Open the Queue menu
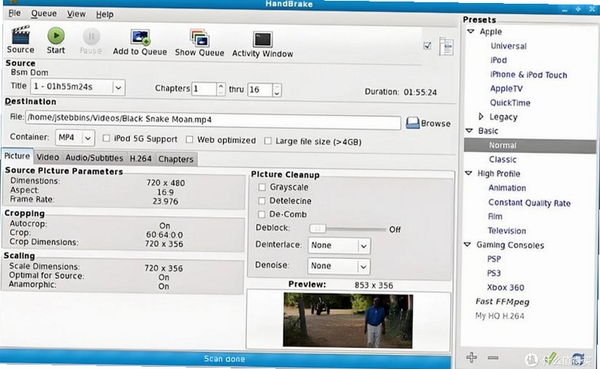This screenshot has height=369, width=600. click(44, 13)
